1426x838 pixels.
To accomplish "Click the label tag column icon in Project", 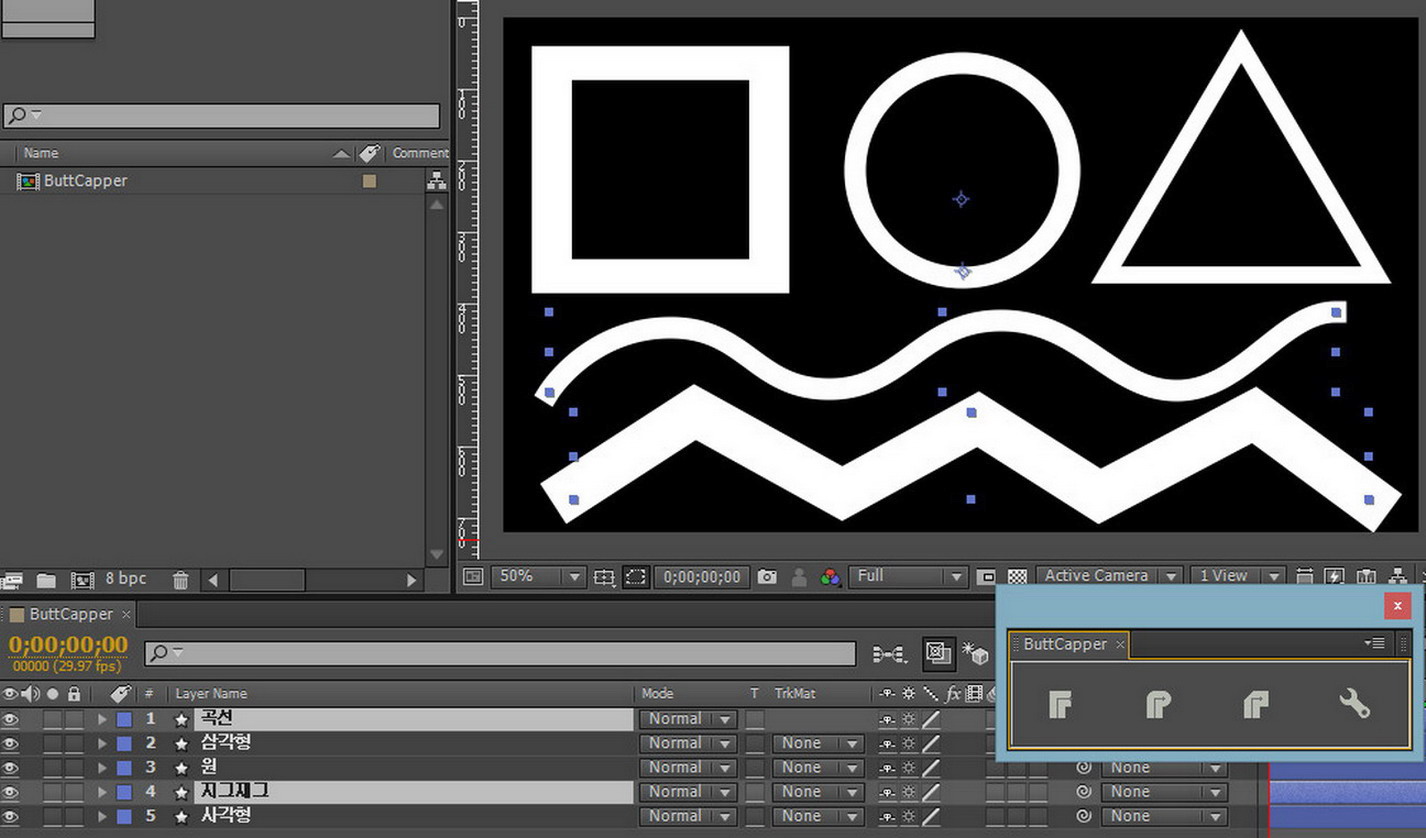I will click(x=370, y=153).
